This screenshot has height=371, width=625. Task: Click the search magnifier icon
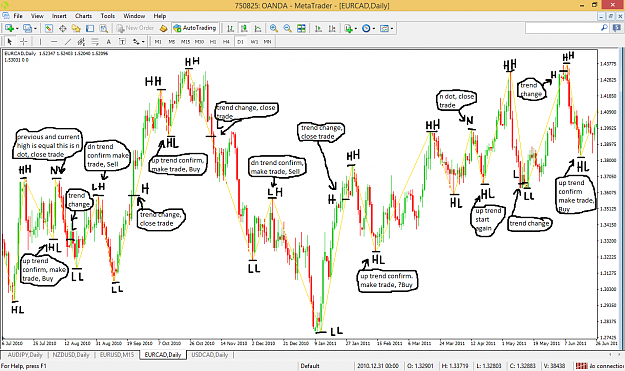[x=604, y=28]
